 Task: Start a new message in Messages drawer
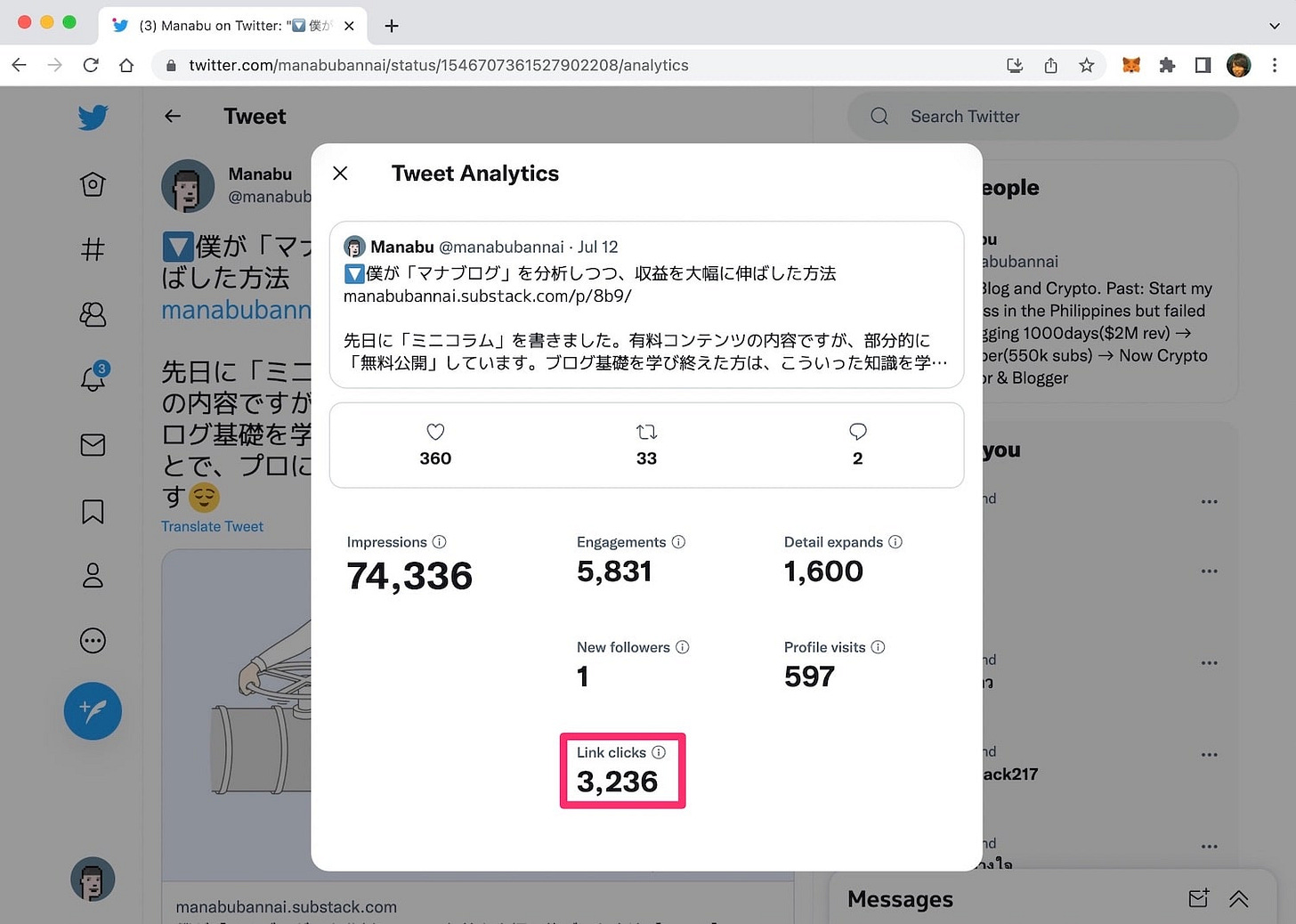pyautogui.click(x=1199, y=898)
